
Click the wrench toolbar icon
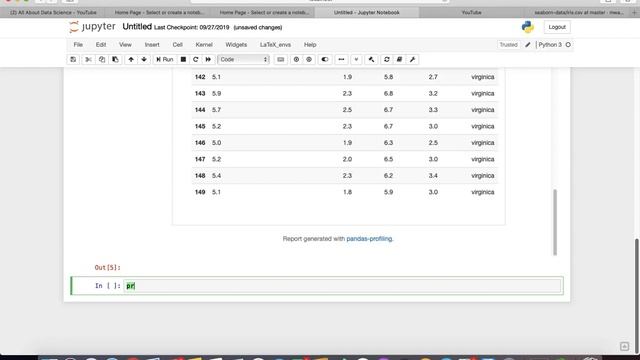pos(413,60)
